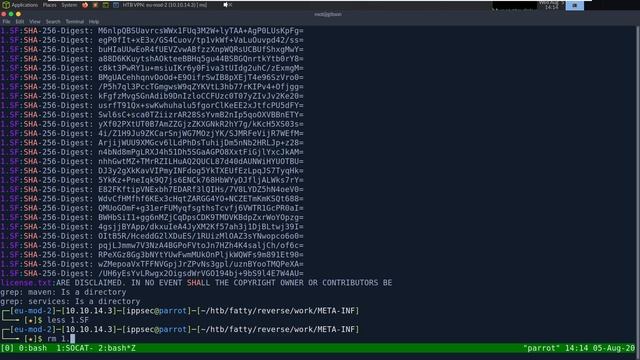This screenshot has width=640, height=360.
Task: Click the "parrot" hostname in tmux bar
Action: point(542,348)
